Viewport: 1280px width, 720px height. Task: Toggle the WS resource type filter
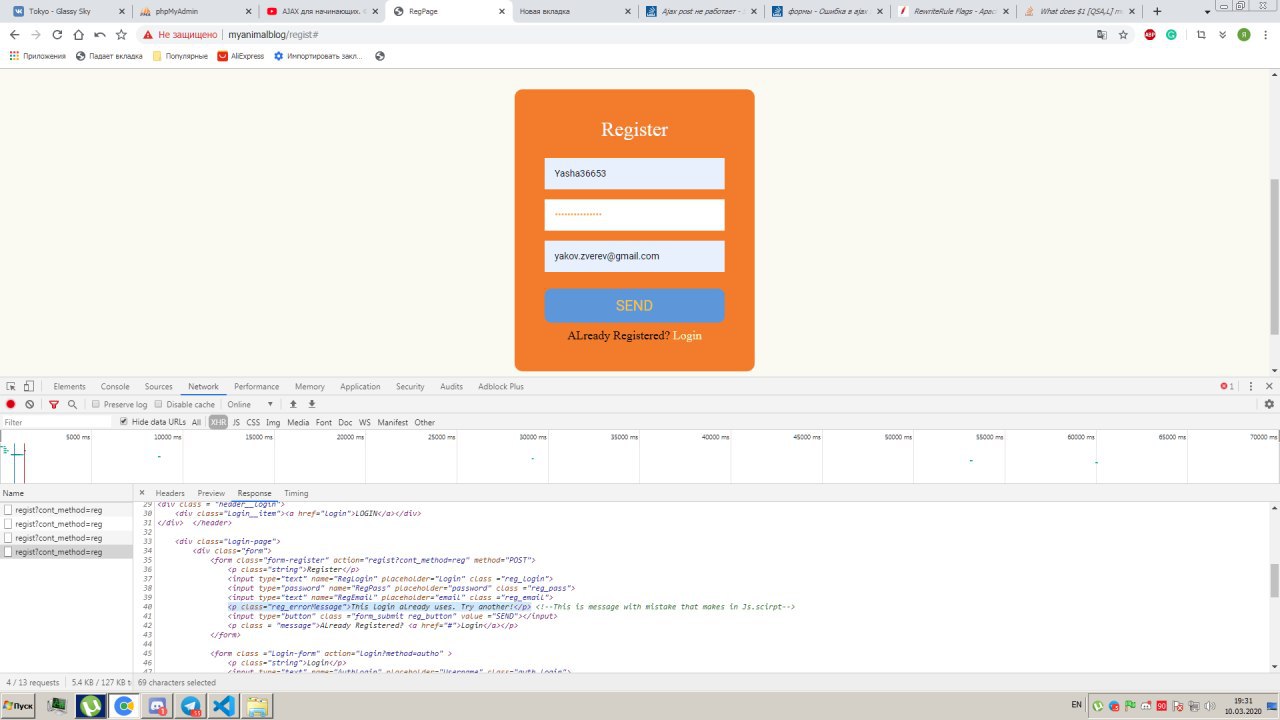point(365,422)
